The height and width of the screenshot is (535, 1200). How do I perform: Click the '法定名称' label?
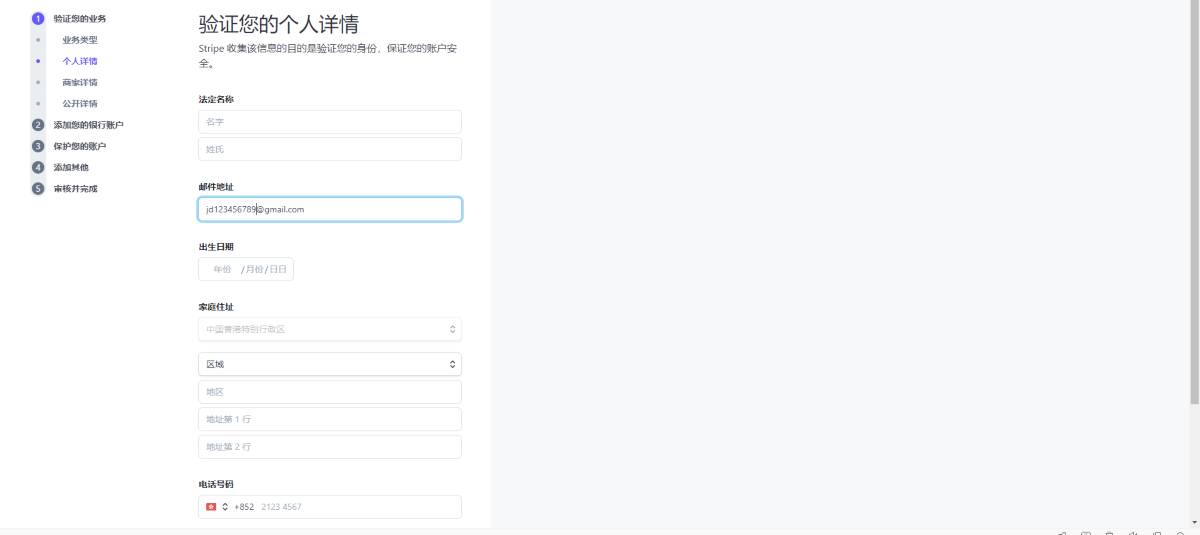pyautogui.click(x=216, y=99)
